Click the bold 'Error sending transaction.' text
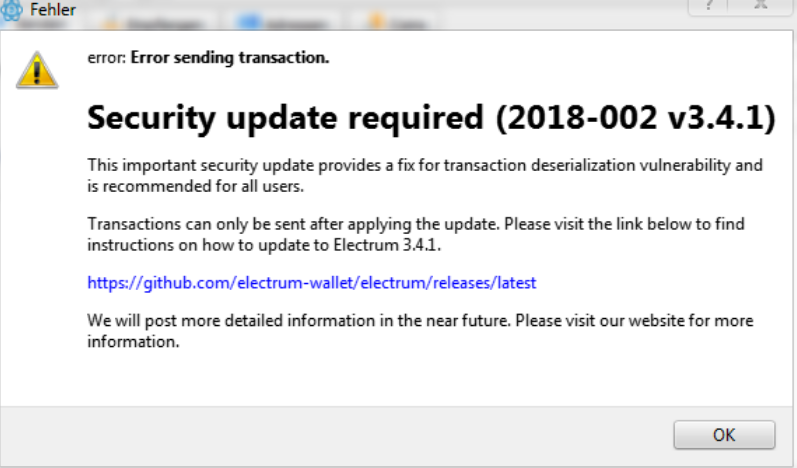This screenshot has height=468, width=797. 230,57
